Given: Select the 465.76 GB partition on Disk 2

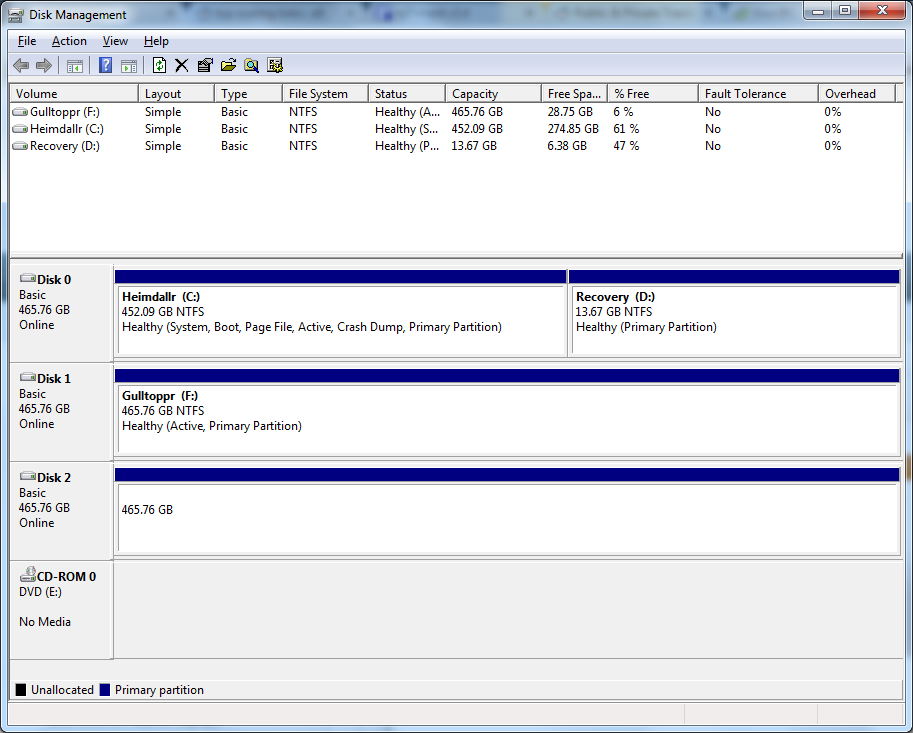Looking at the screenshot, I should click(507, 511).
